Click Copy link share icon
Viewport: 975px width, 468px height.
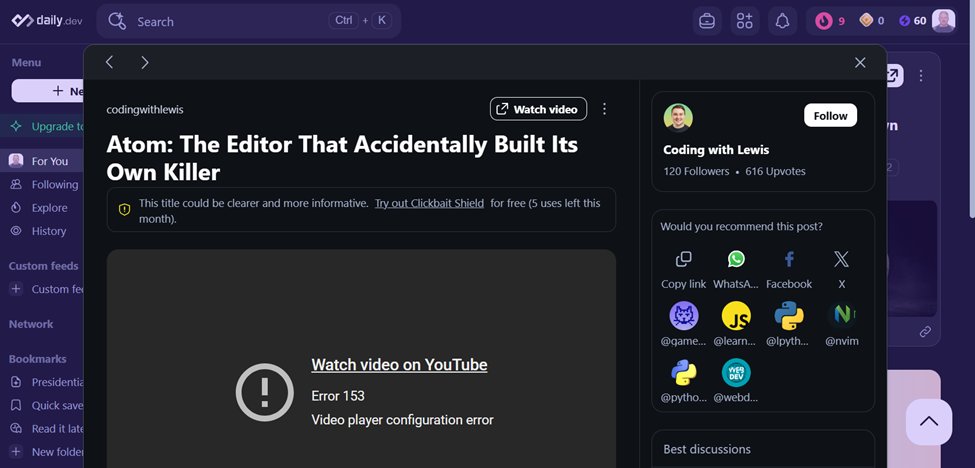click(683, 259)
